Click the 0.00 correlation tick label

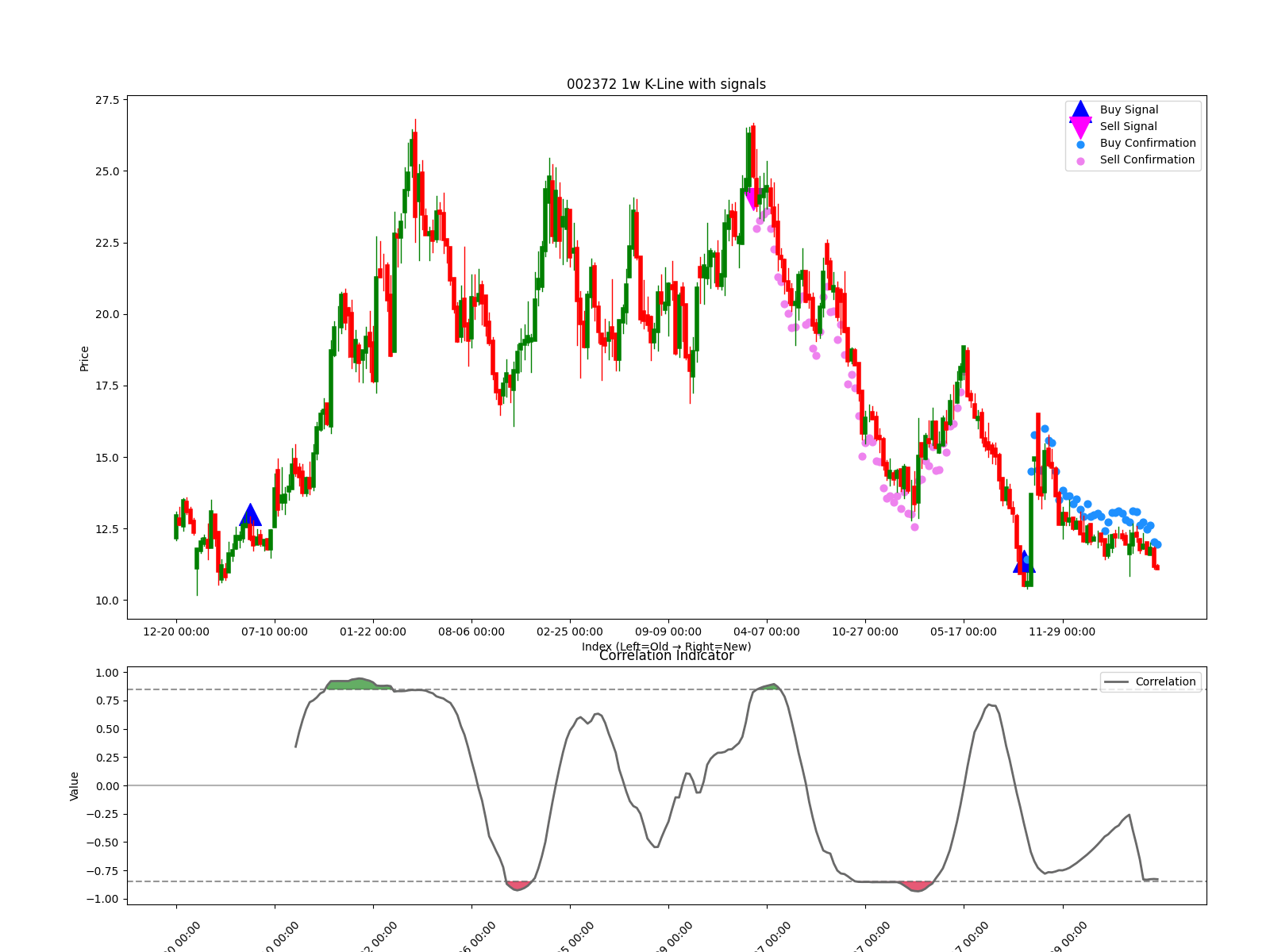[x=107, y=786]
